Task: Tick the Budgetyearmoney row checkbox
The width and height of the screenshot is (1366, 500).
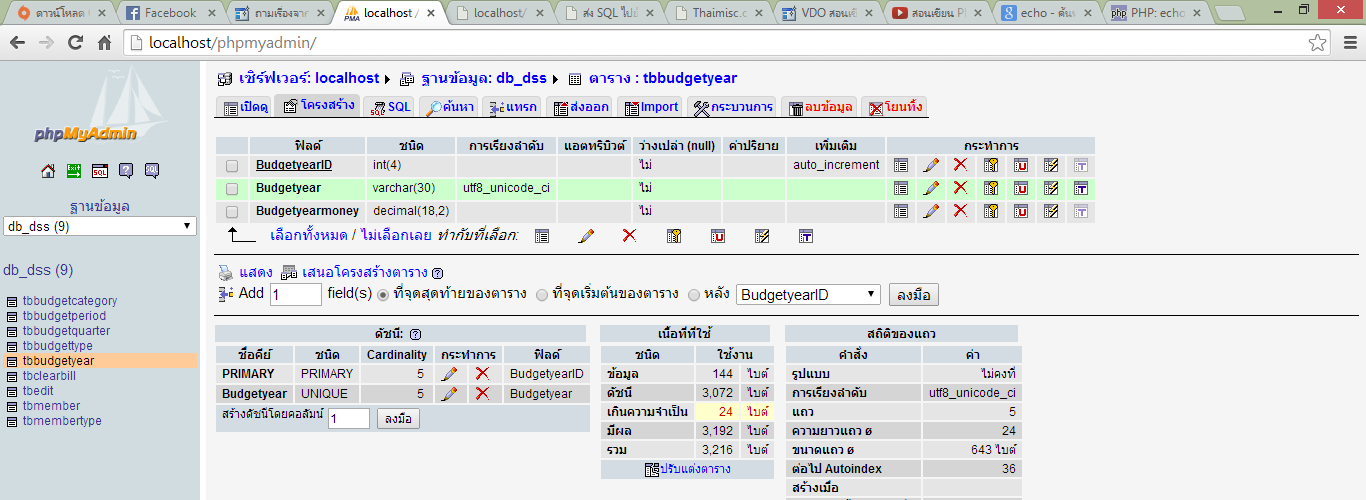Action: click(x=232, y=211)
